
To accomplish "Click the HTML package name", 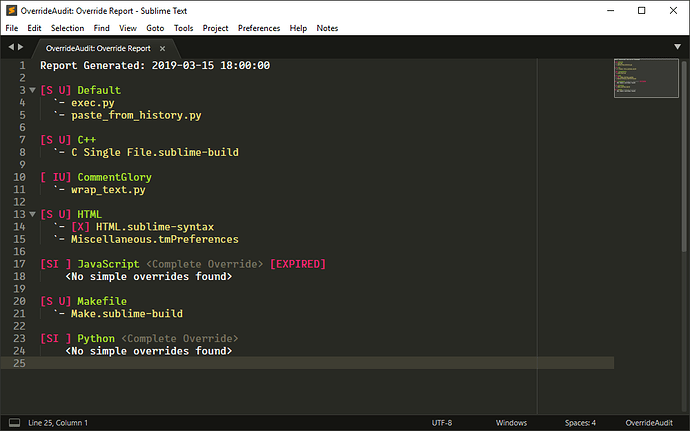I will click(x=90, y=214).
